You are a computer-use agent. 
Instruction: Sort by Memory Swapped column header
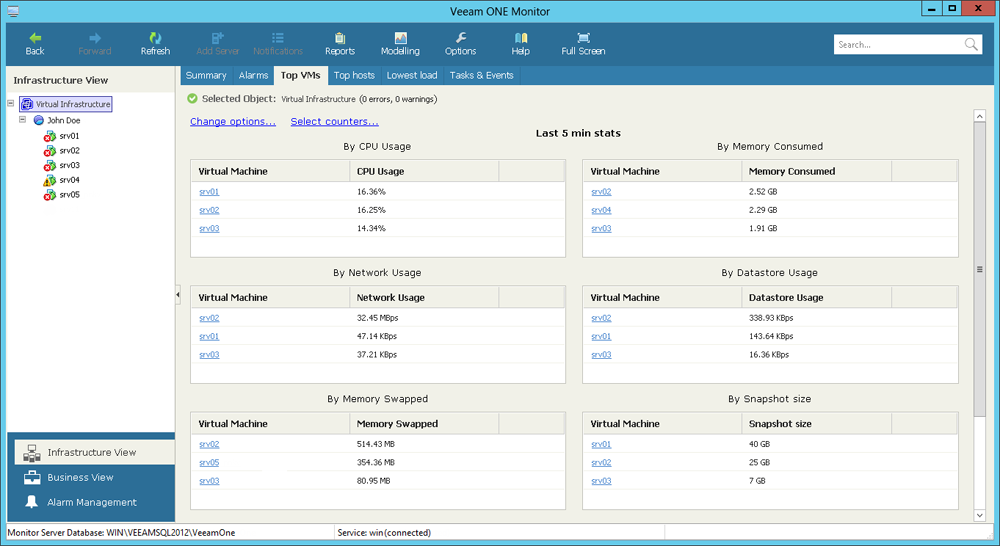[423, 424]
